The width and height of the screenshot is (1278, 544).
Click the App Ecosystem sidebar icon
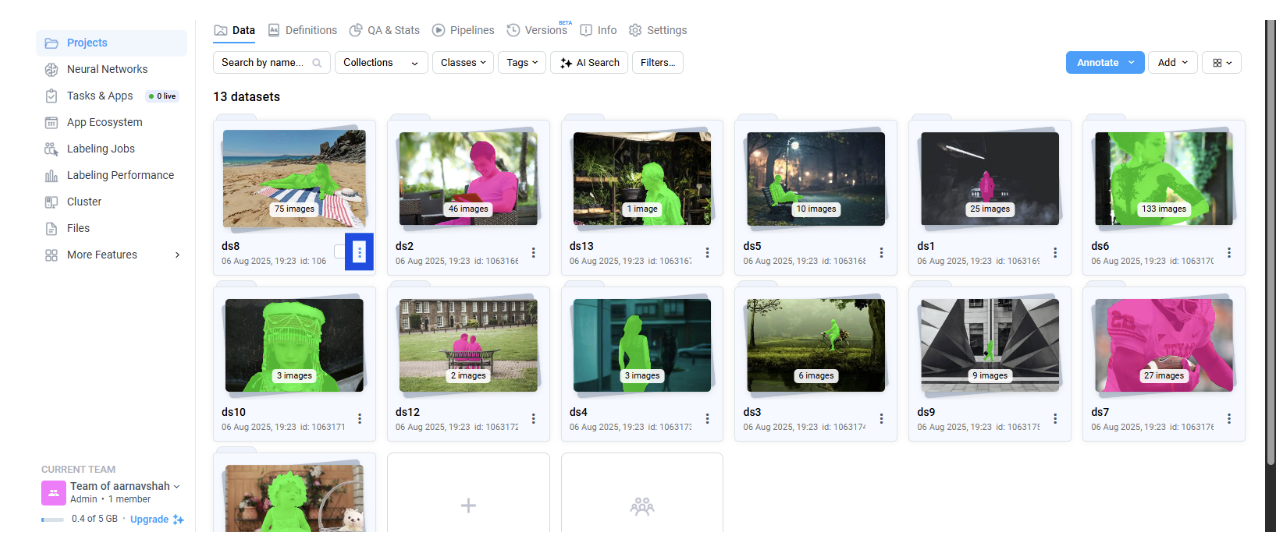51,123
